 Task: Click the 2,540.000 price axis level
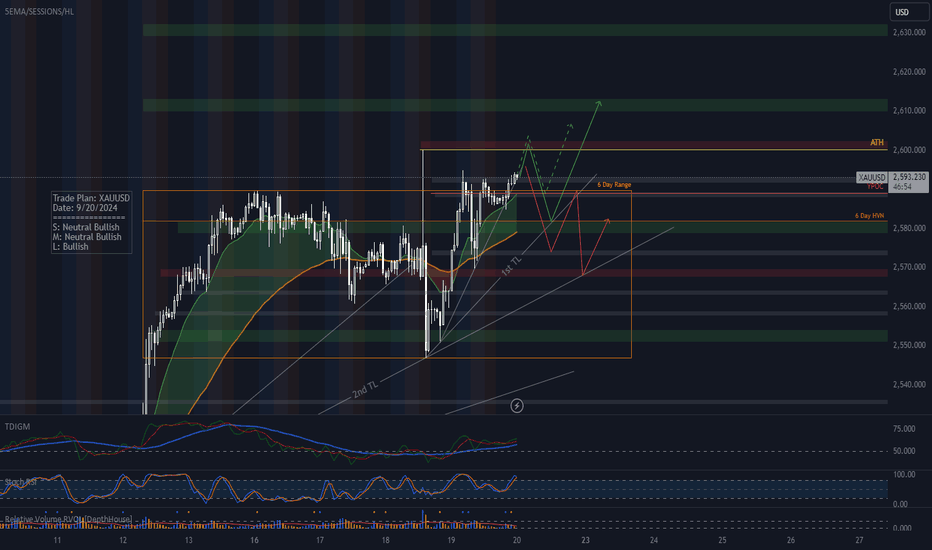point(909,384)
